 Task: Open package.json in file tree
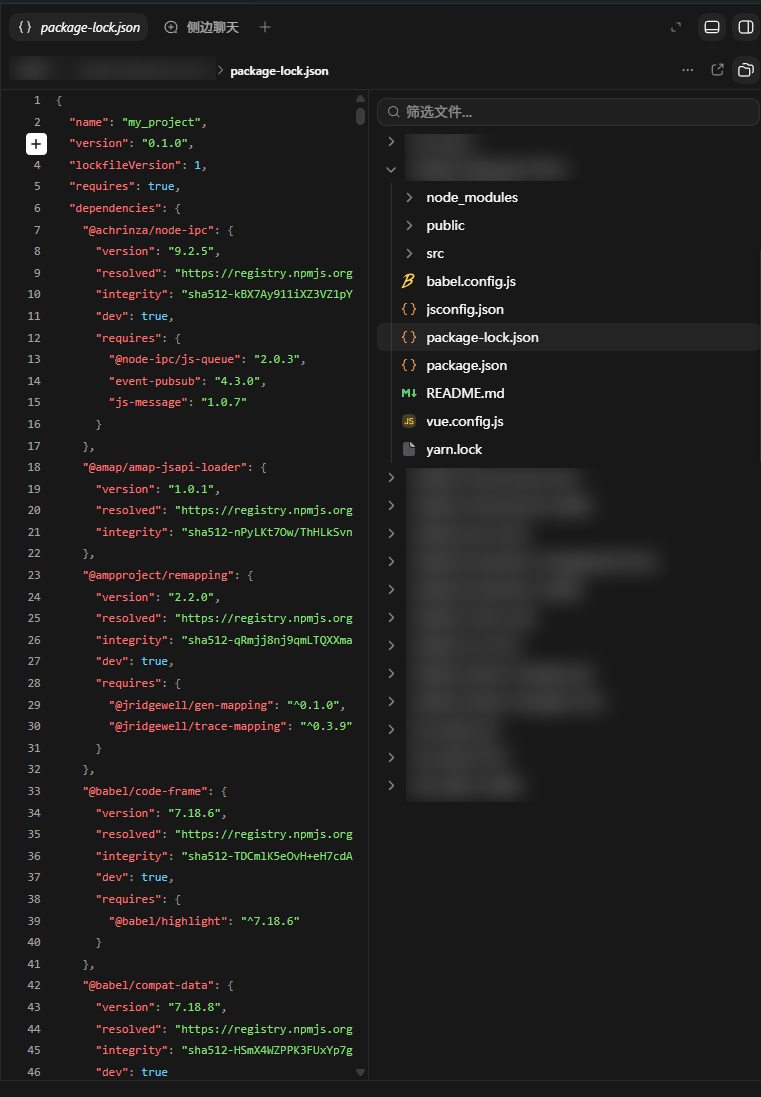coord(467,365)
